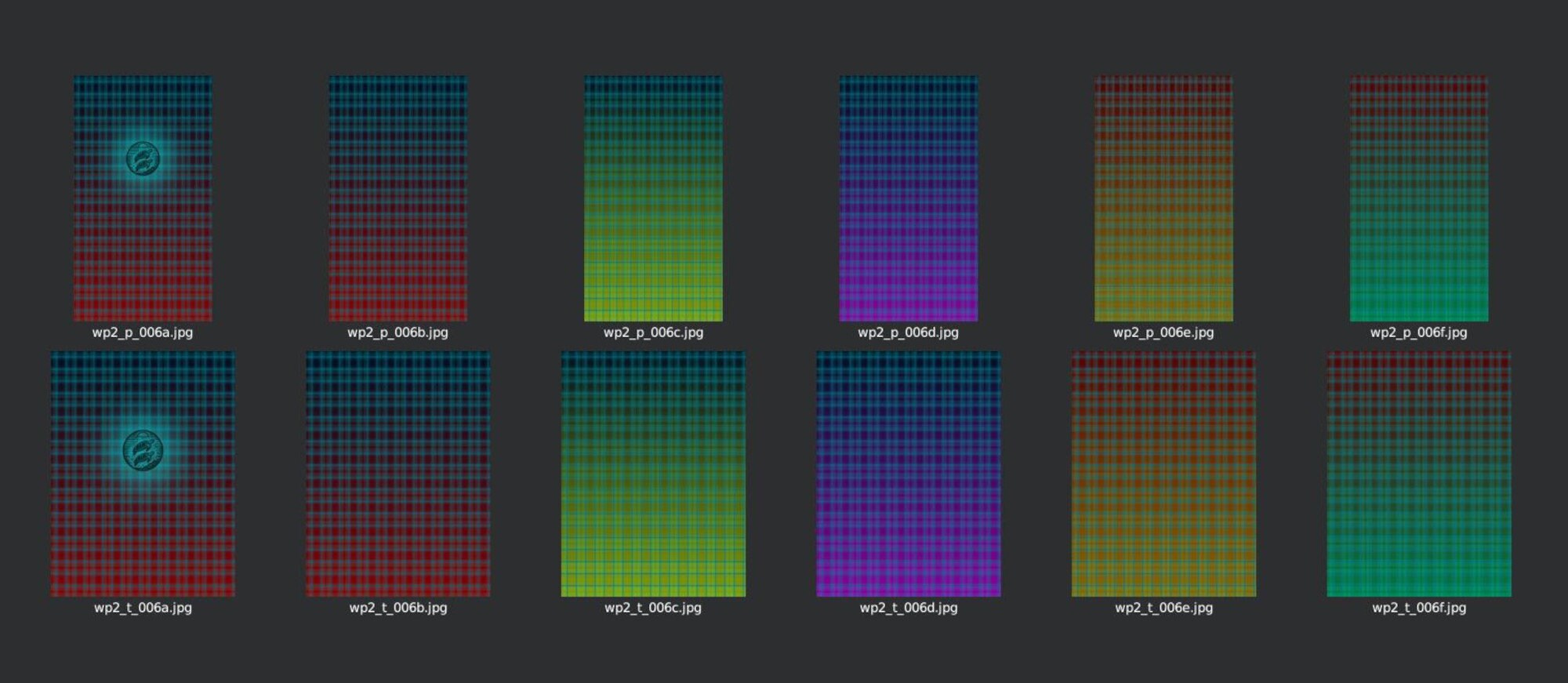
Task: Click the file name wp2_p_006d.jpg
Action: click(x=909, y=332)
